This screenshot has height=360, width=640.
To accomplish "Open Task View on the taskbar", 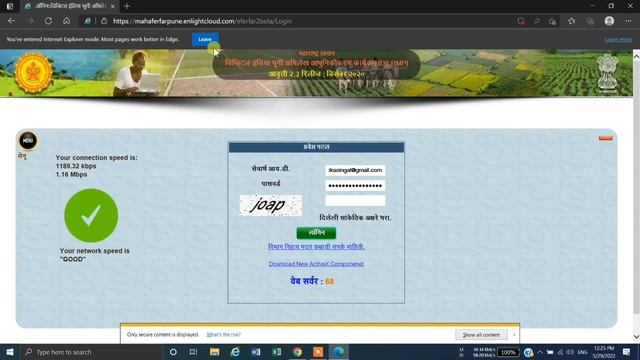I will click(193, 352).
